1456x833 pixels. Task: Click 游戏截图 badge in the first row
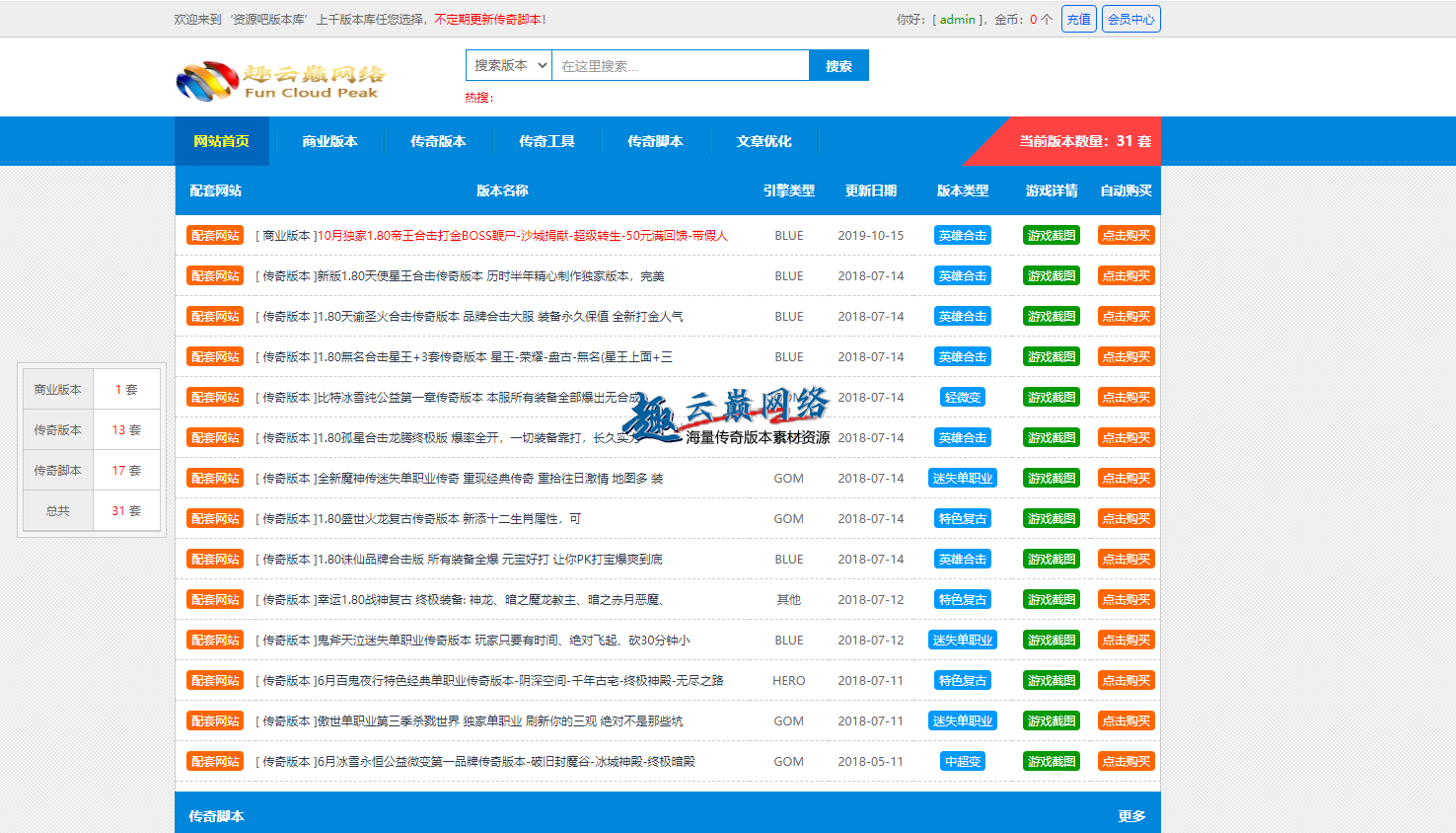pos(1051,235)
